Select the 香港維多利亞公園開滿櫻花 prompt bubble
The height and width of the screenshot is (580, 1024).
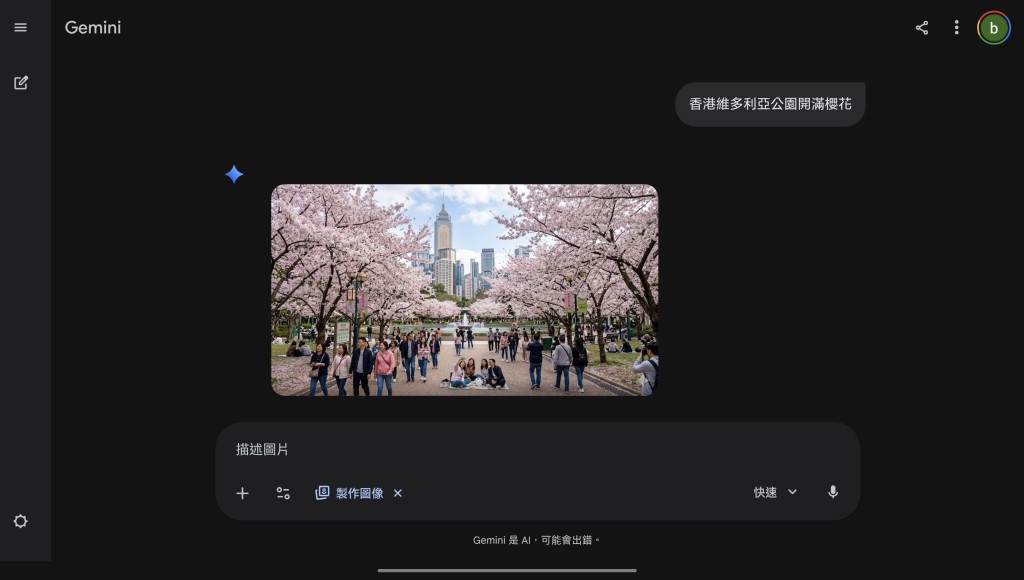(x=770, y=104)
